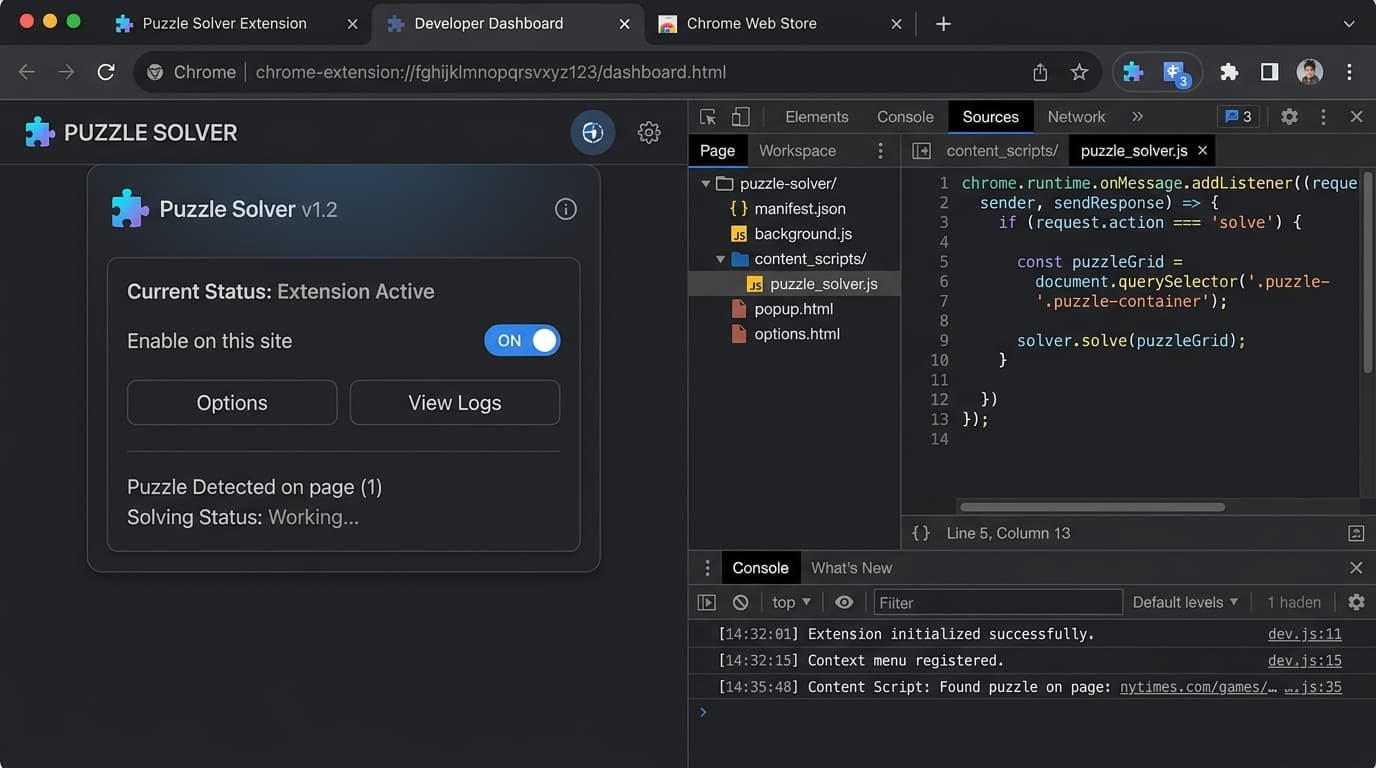The width and height of the screenshot is (1376, 768).
Task: Click the pretty-print braces icon below the code
Action: tap(920, 533)
